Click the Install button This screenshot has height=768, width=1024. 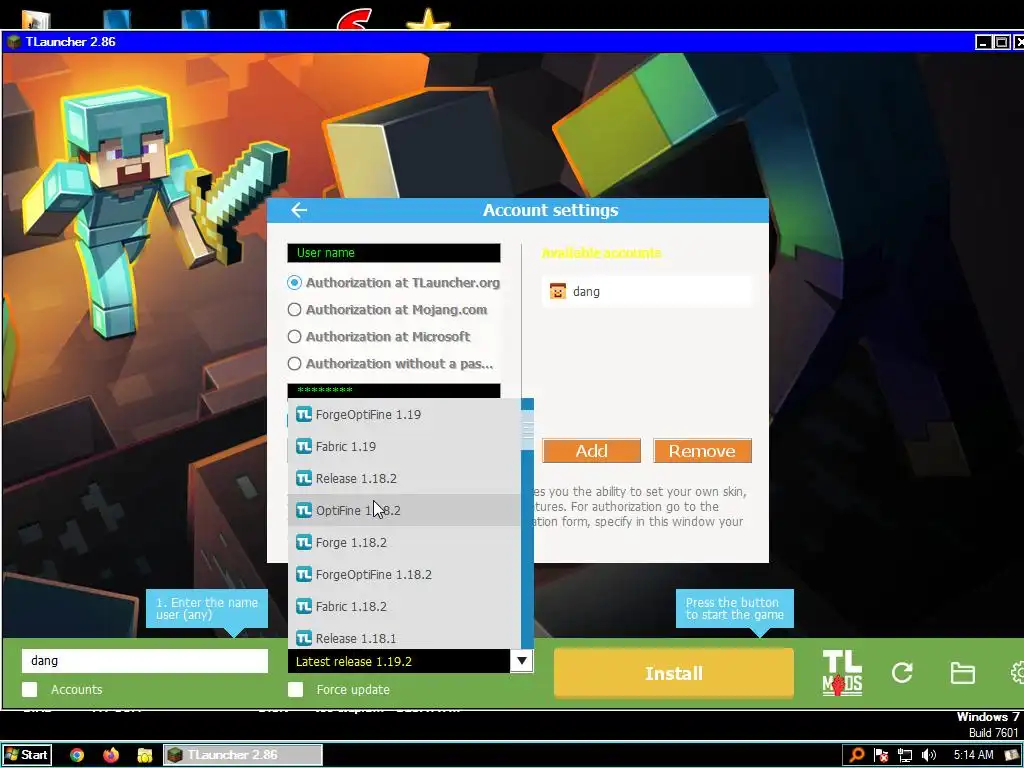click(674, 673)
